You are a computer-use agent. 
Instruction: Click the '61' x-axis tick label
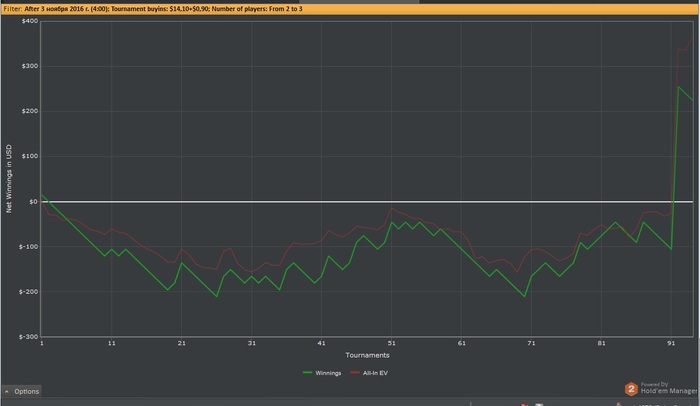pyautogui.click(x=462, y=343)
